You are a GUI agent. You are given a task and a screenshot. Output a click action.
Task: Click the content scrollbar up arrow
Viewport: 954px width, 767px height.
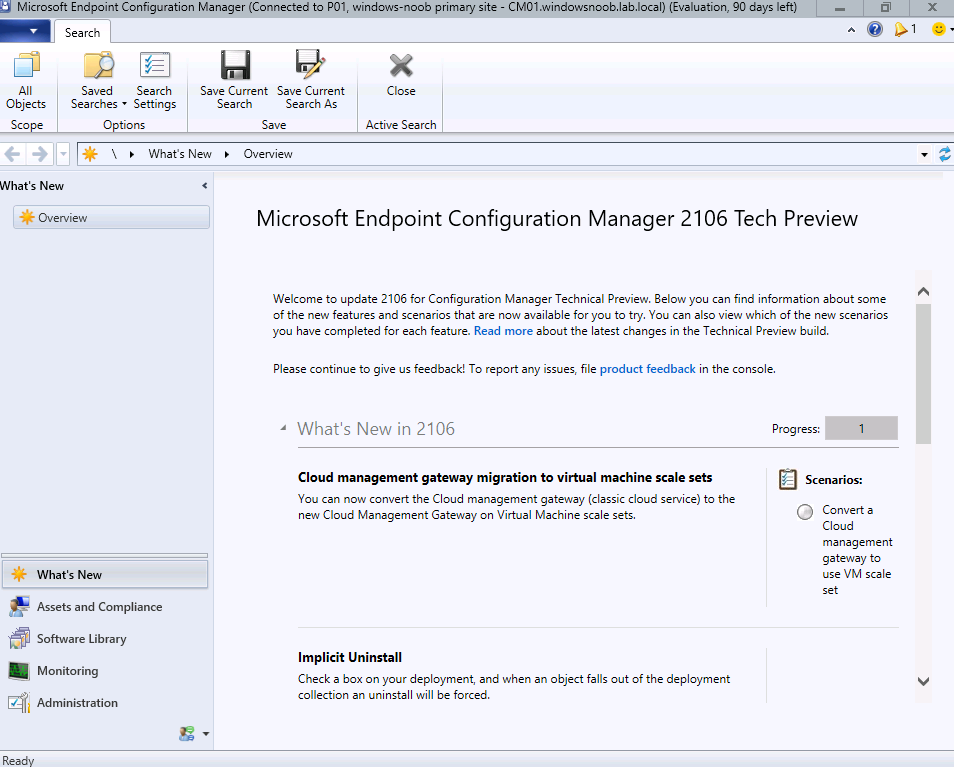click(x=923, y=291)
